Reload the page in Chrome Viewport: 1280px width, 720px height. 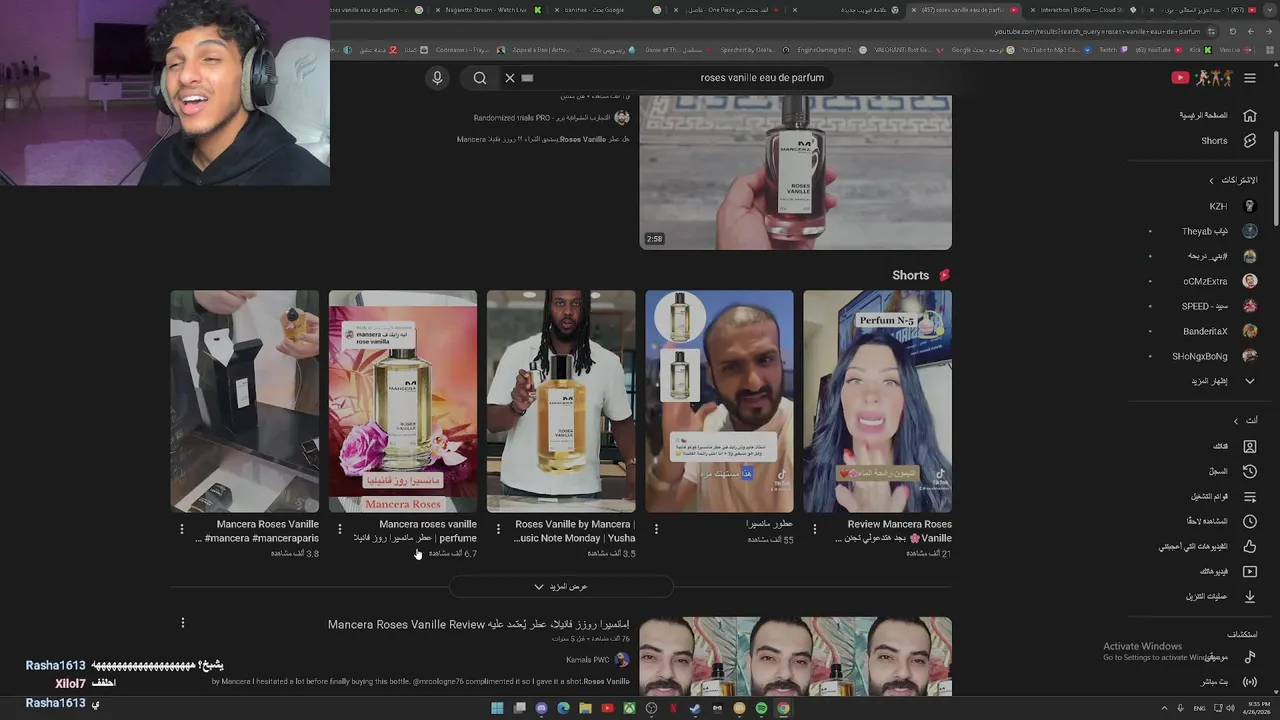[x=1232, y=31]
